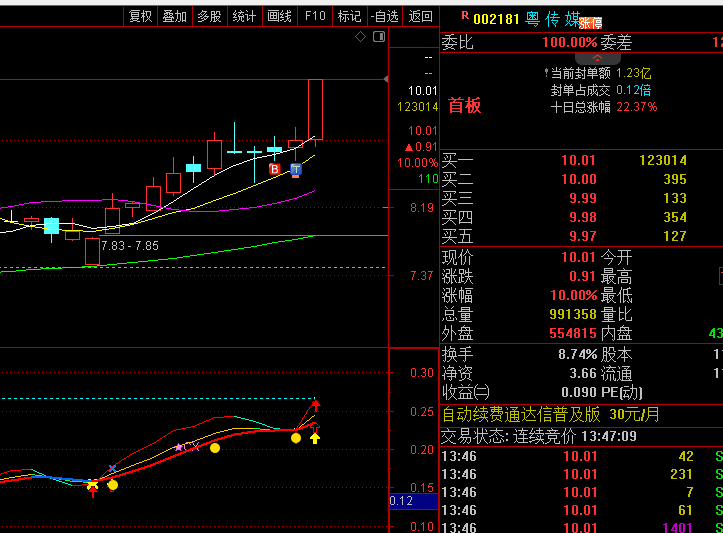Viewport: 723px width, 533px height.
Task: Click the 十日总涨幅 22.37% value
Action: point(637,107)
